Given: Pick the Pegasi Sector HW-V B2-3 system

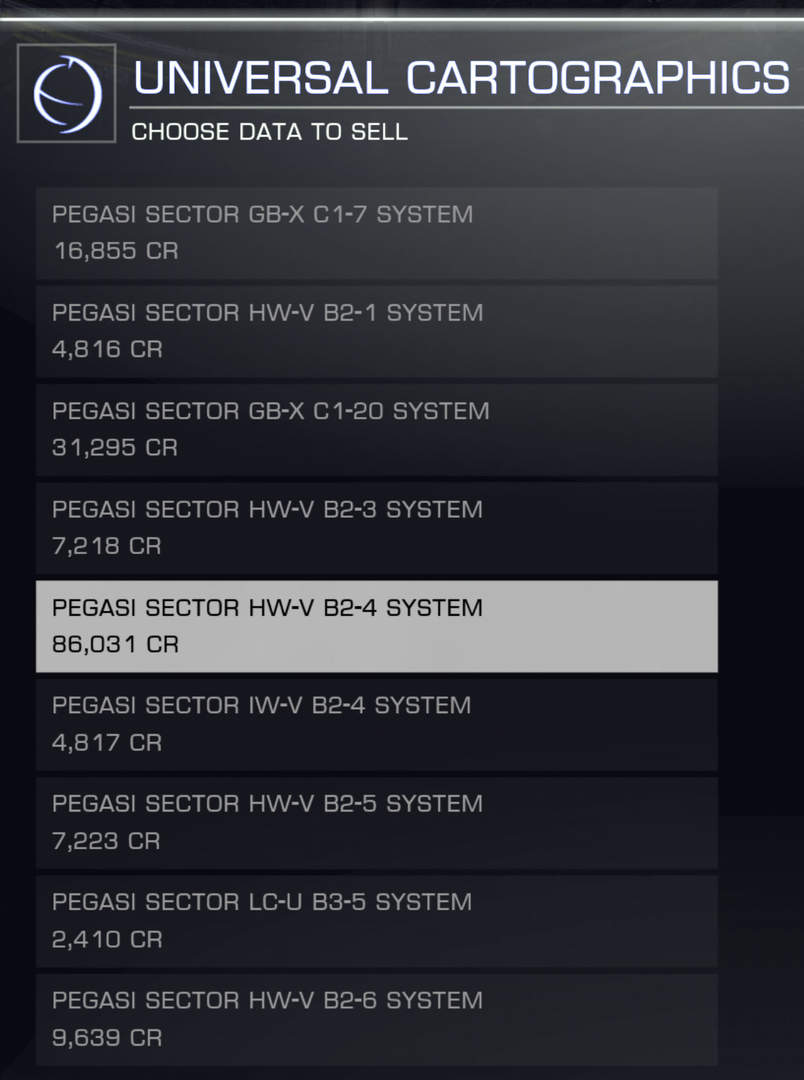Looking at the screenshot, I should [377, 528].
